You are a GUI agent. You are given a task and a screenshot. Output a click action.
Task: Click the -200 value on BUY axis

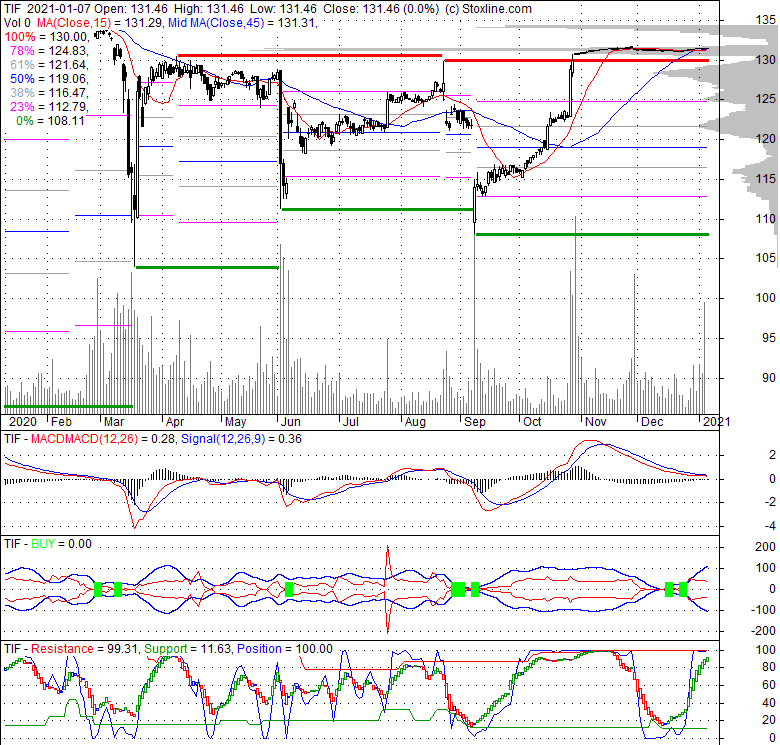[x=764, y=631]
